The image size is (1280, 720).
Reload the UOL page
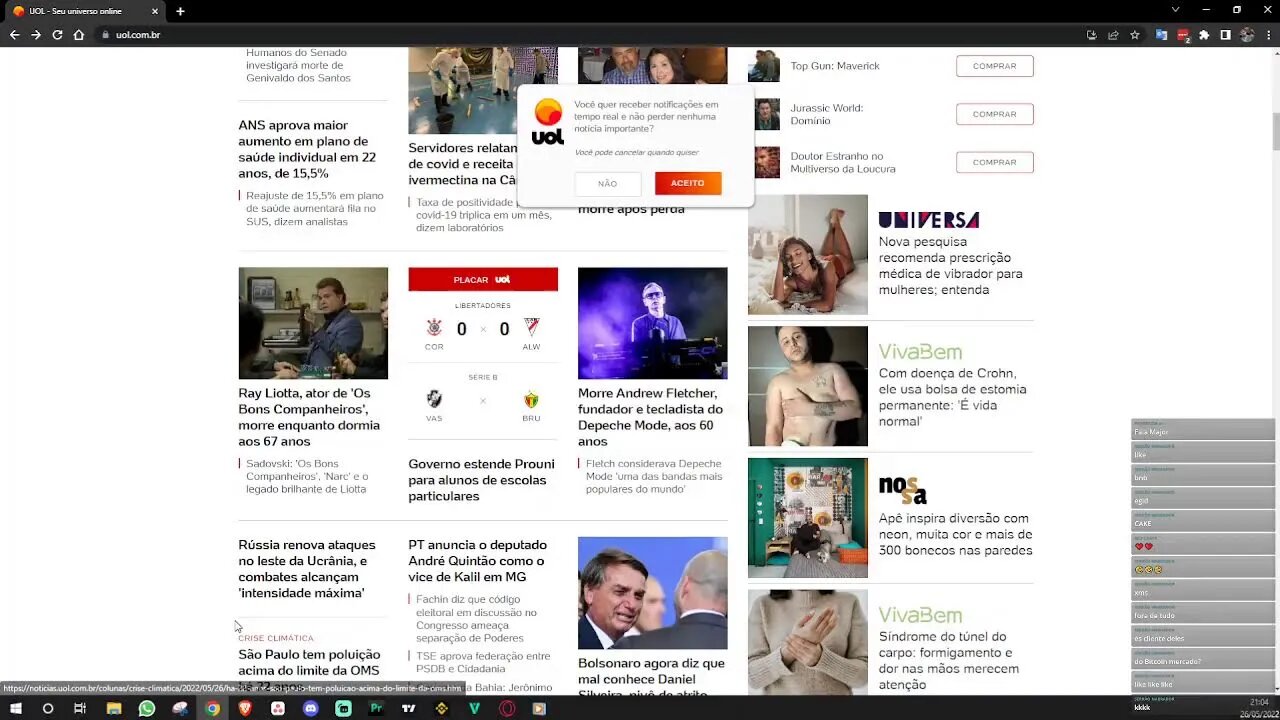(57, 35)
